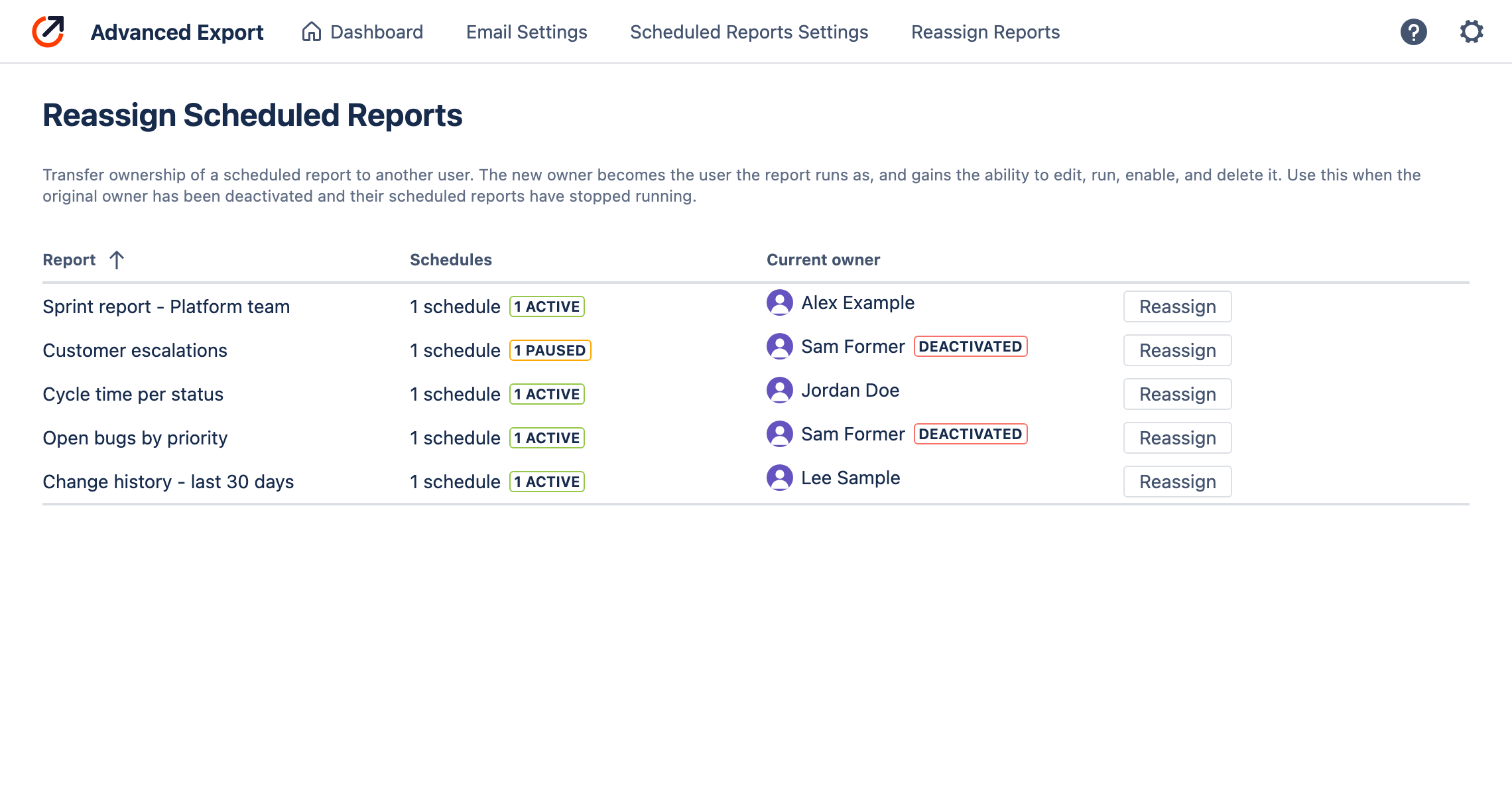Click the Advanced Export title text

click(177, 32)
